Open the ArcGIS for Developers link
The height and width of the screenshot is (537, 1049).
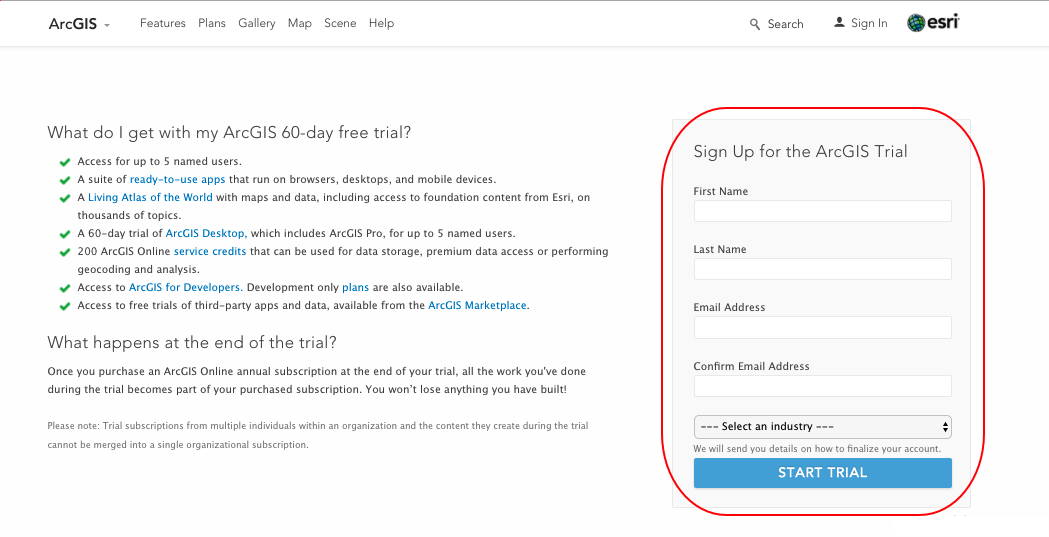click(x=185, y=288)
